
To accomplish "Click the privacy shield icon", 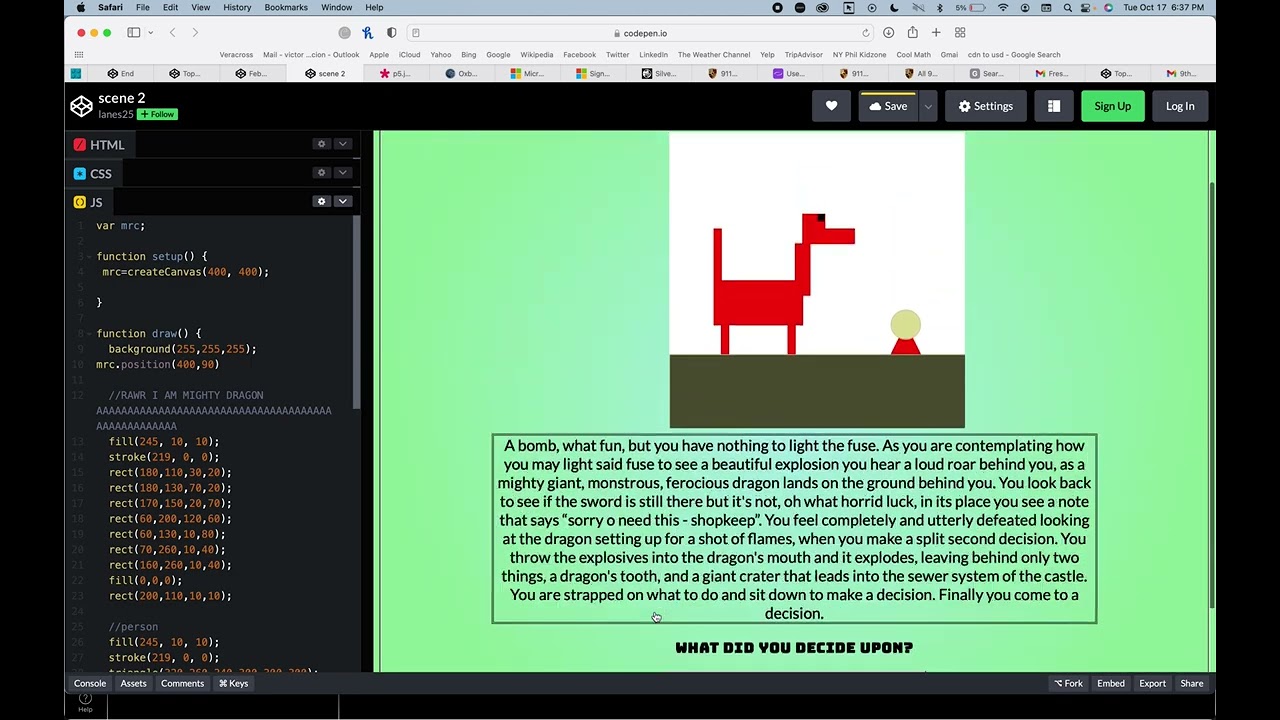I will click(x=391, y=33).
